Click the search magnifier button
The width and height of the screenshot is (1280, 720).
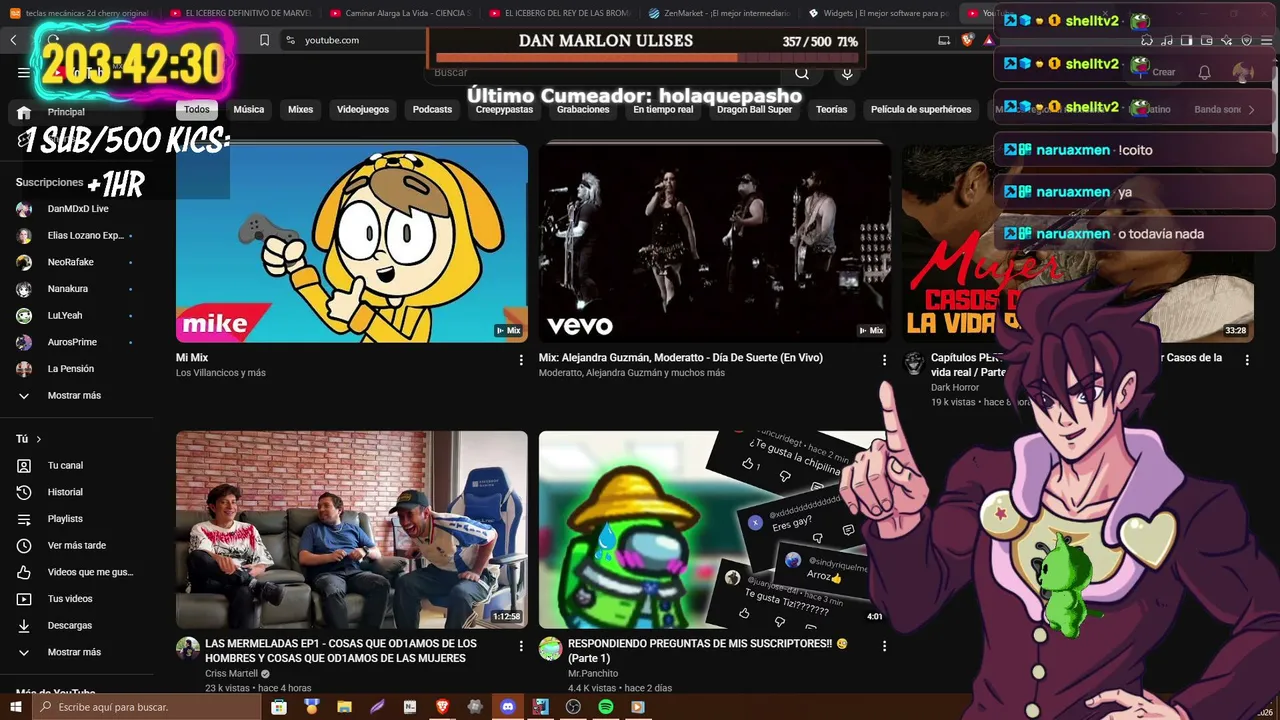tap(802, 73)
